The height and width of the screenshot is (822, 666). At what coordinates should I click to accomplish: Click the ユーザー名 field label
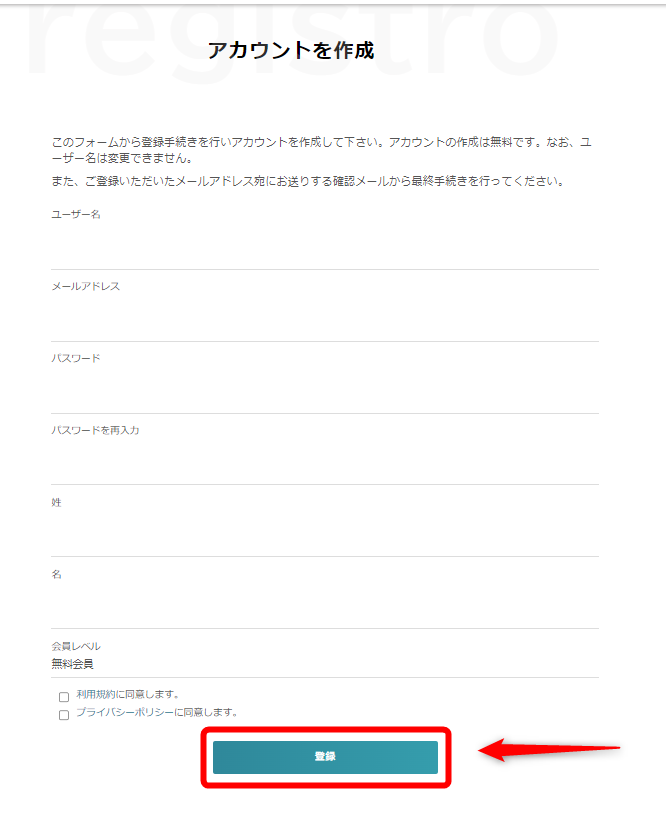pyautogui.click(x=76, y=214)
